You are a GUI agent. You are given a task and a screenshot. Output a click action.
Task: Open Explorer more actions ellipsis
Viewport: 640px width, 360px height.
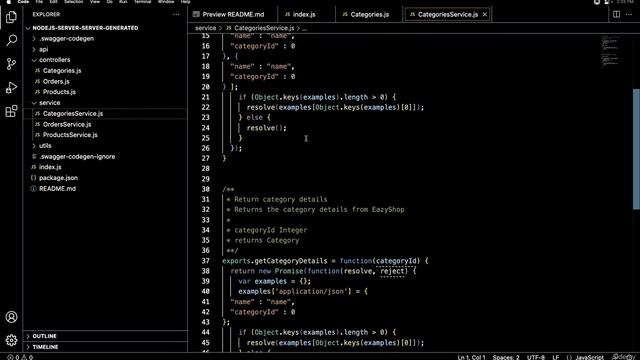(176, 14)
